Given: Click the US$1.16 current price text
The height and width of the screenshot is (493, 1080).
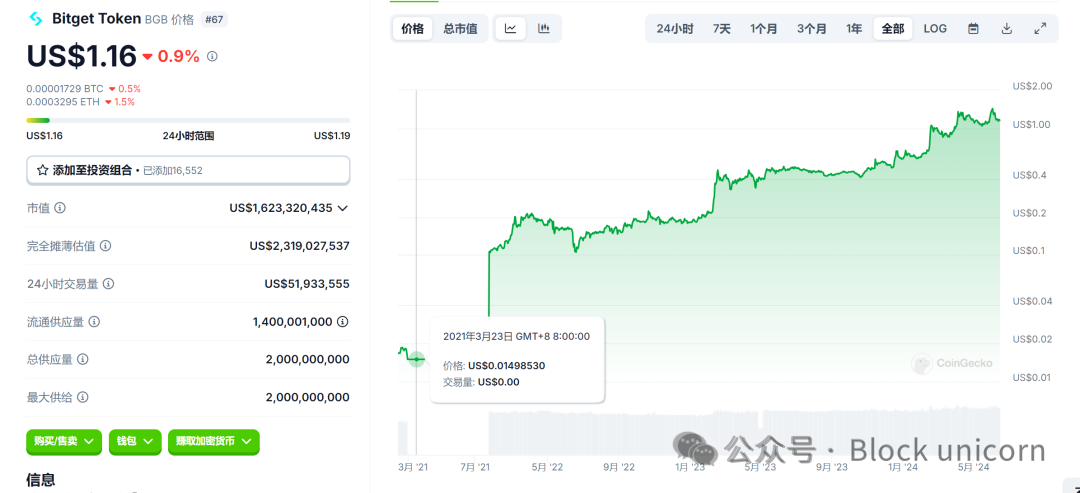Looking at the screenshot, I should tap(81, 56).
